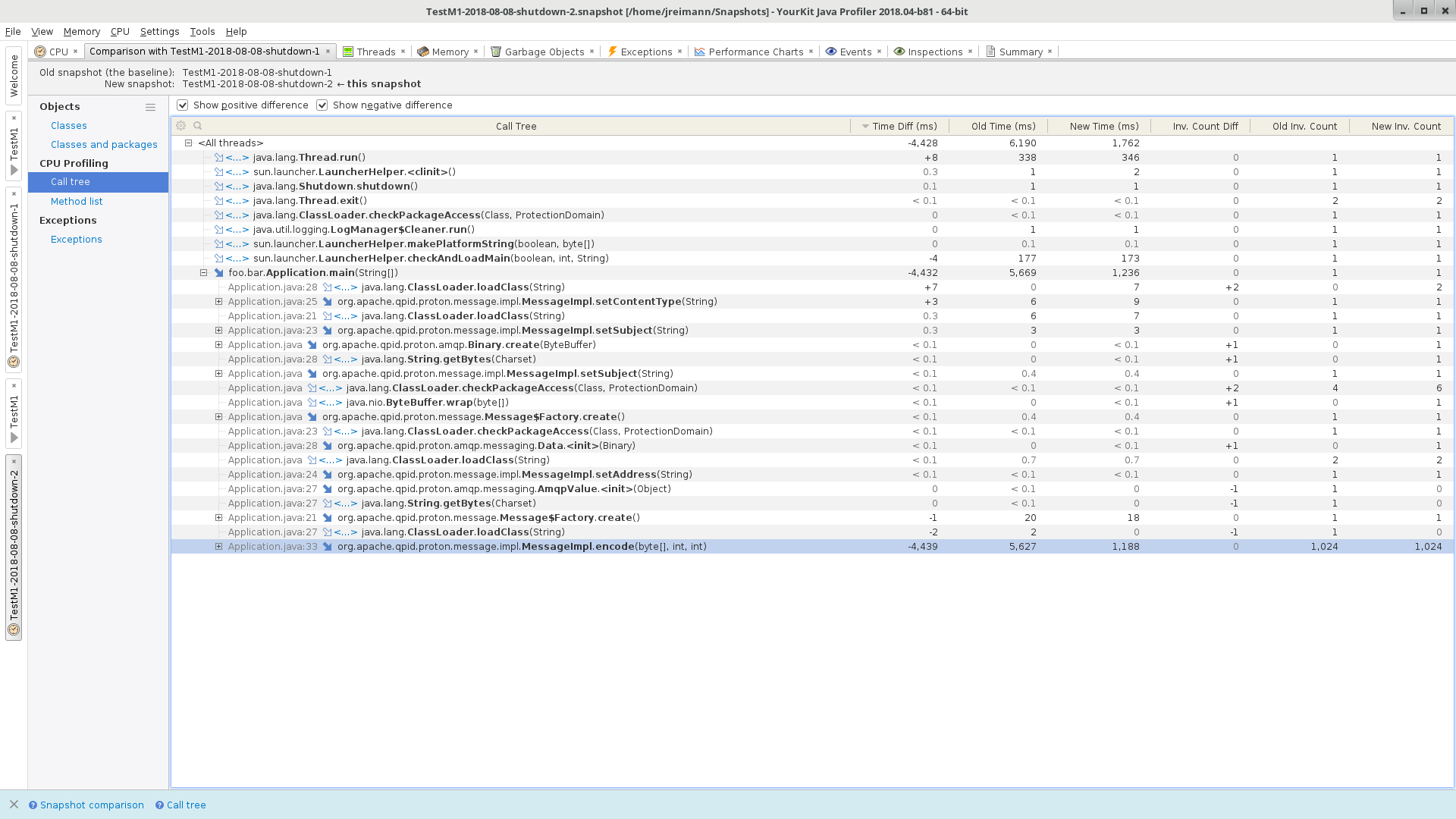The image size is (1456, 819).
Task: Expand MessageImpl.encode at Application.java:33
Action: pos(218,546)
